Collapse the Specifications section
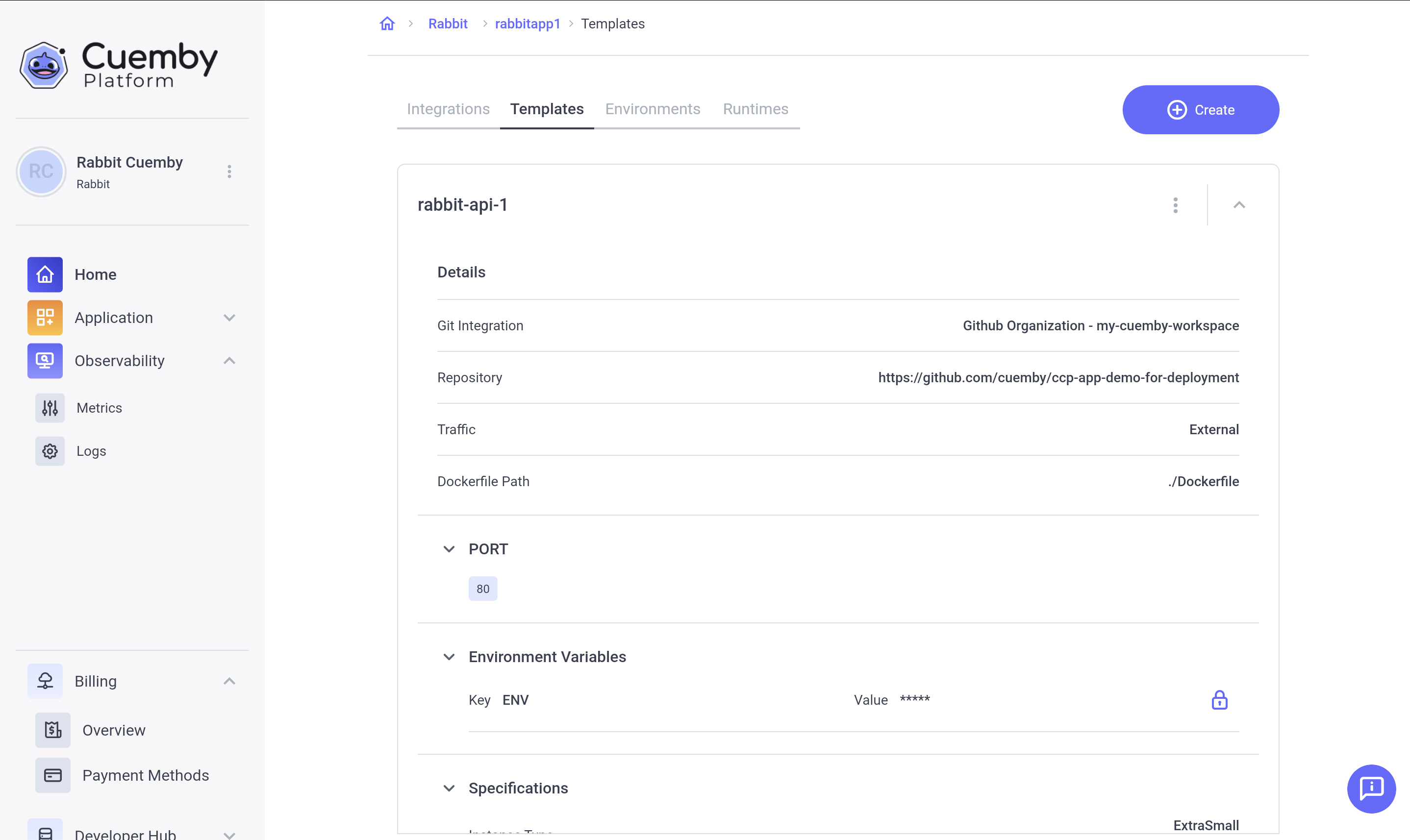1410x840 pixels. [x=449, y=788]
